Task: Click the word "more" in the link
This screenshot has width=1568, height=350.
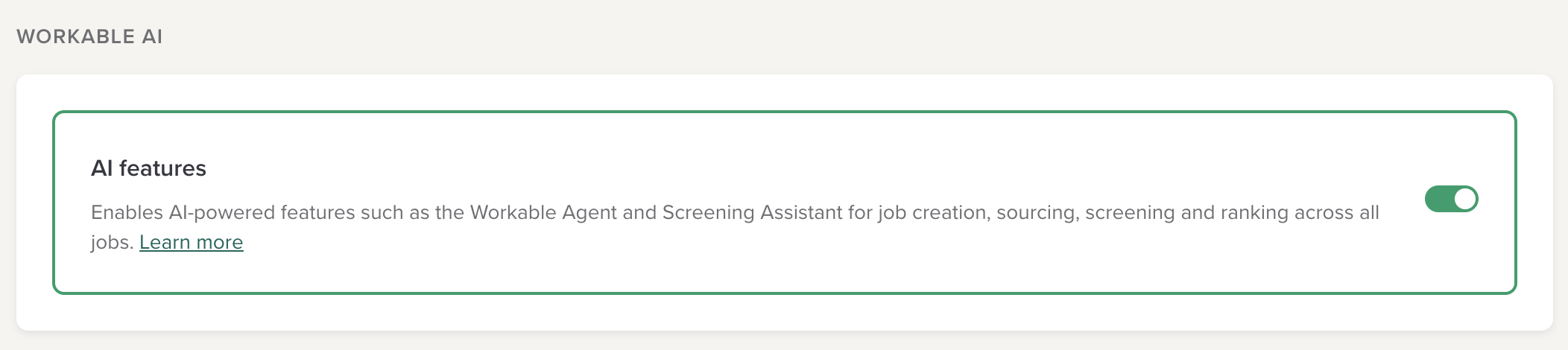Action: [x=219, y=243]
